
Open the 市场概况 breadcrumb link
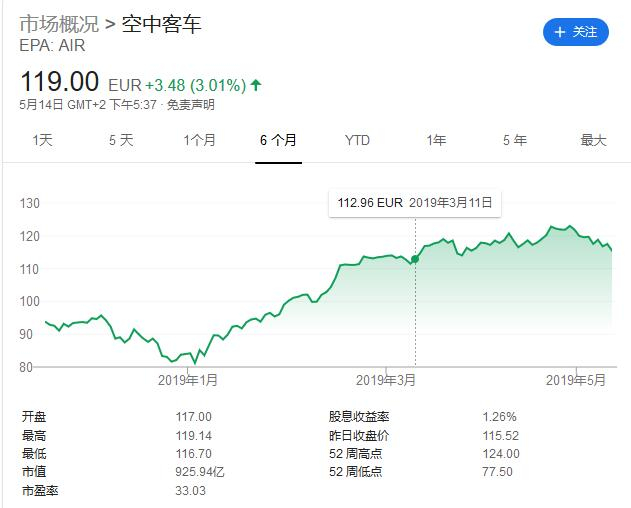(59, 24)
